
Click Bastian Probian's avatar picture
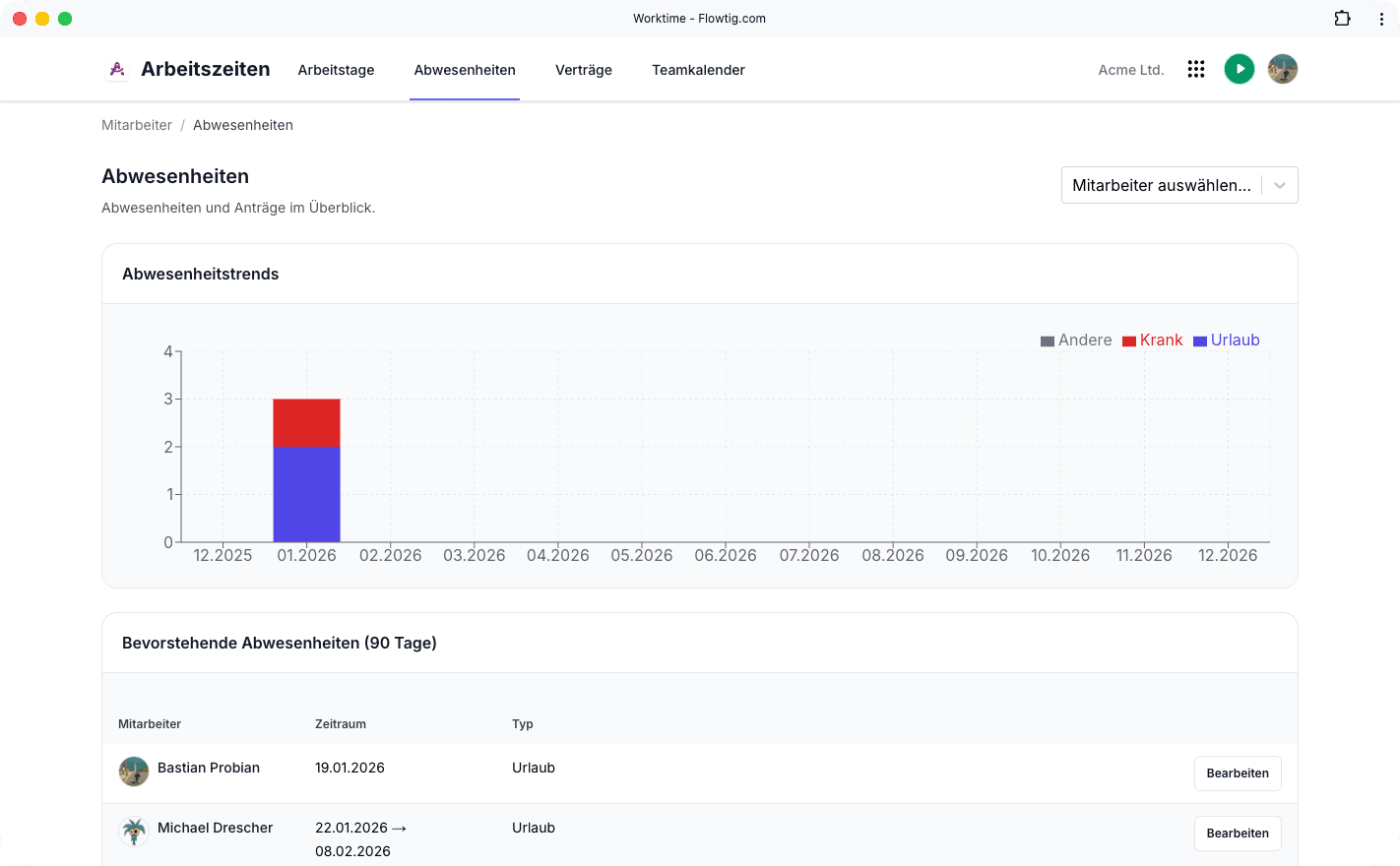pos(134,772)
